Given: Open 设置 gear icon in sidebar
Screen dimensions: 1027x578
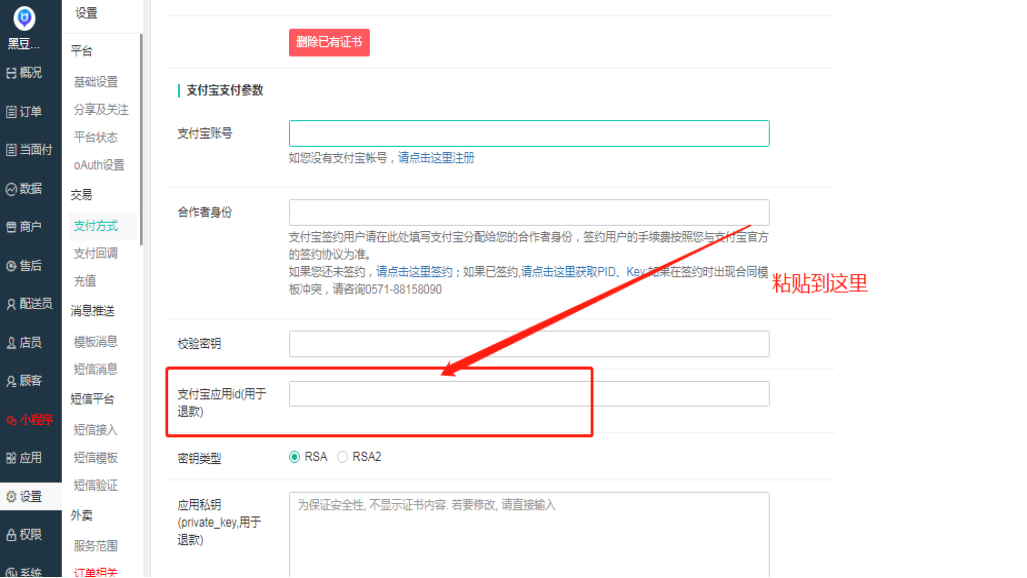Looking at the screenshot, I should (11, 497).
